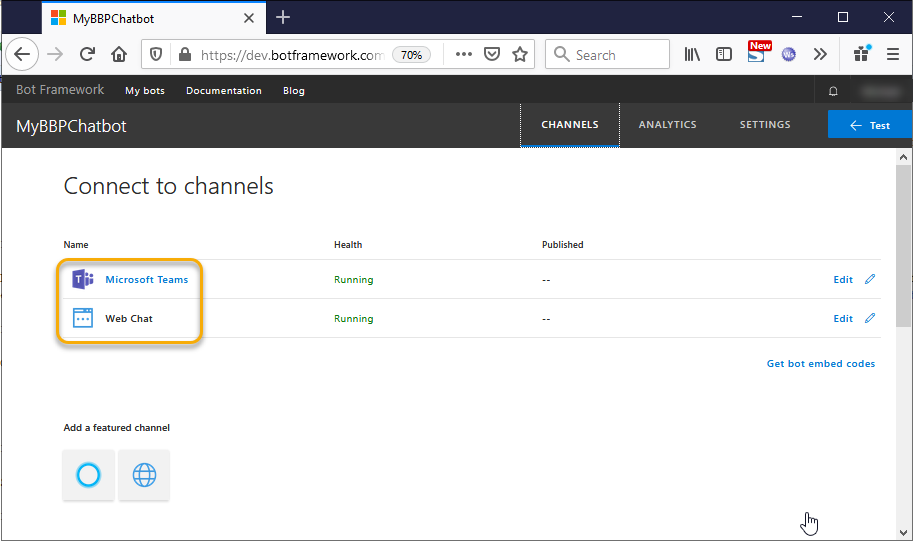Switch to the CHANNELS tab
913x541 pixels.
tap(570, 125)
